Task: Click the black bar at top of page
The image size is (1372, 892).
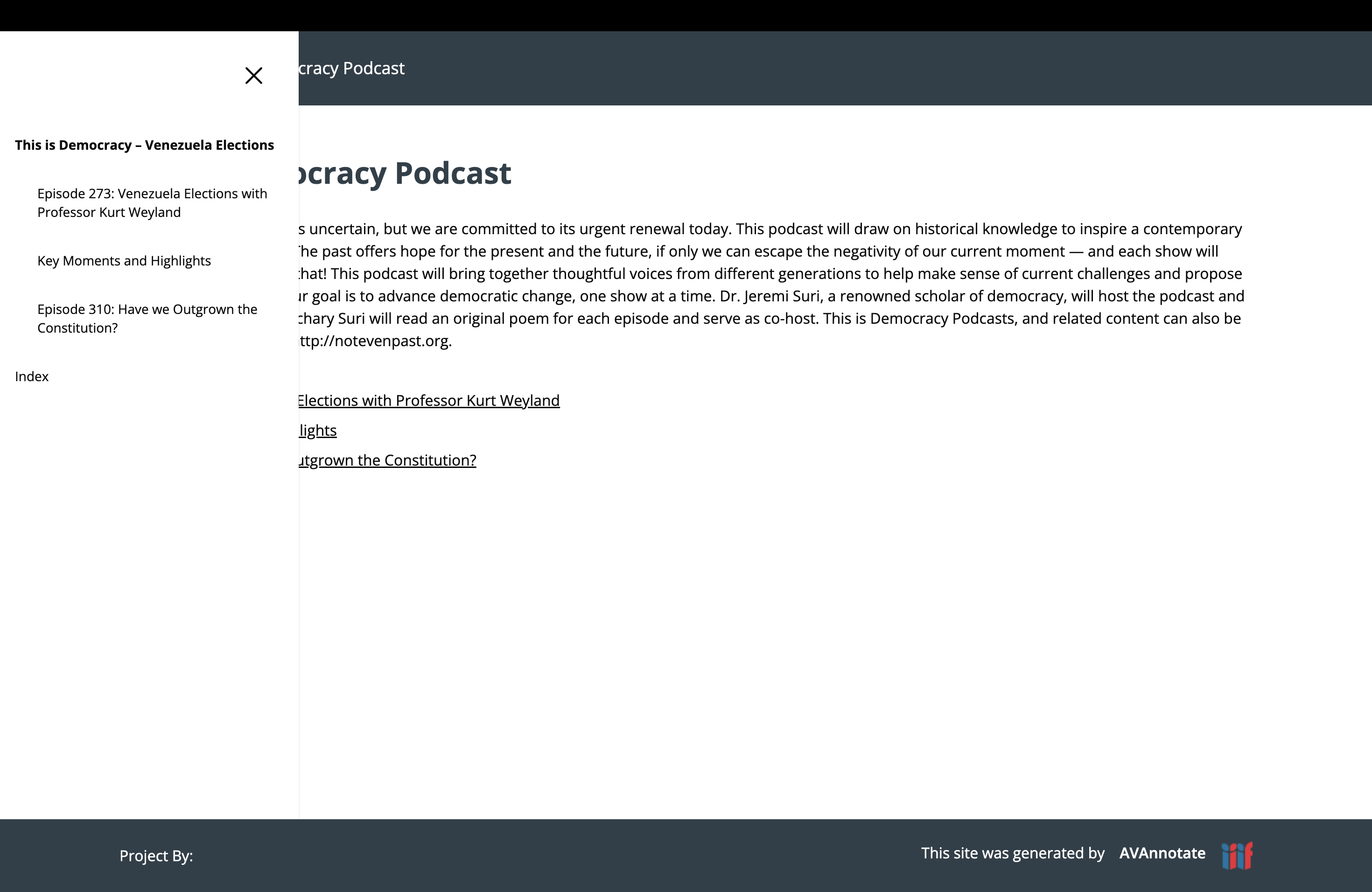Action: pos(686,15)
